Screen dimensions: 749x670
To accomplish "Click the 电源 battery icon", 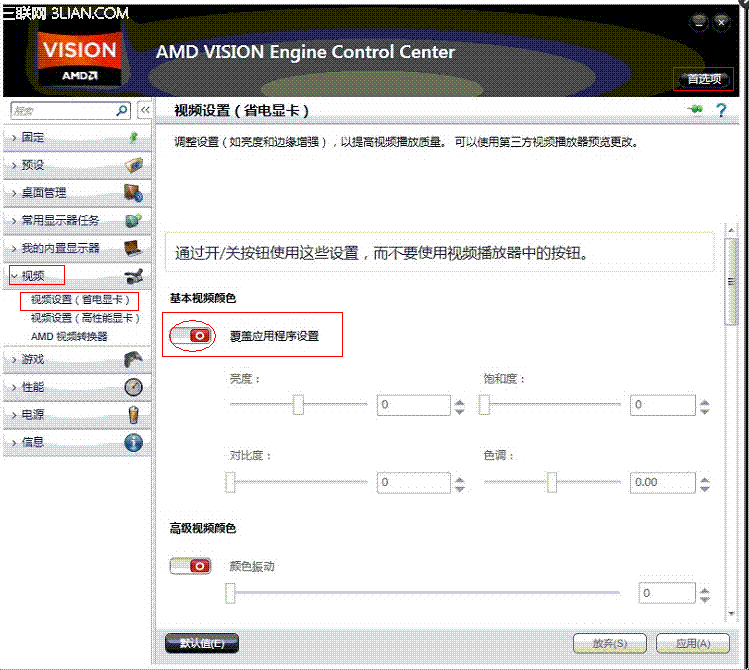I will [x=133, y=415].
